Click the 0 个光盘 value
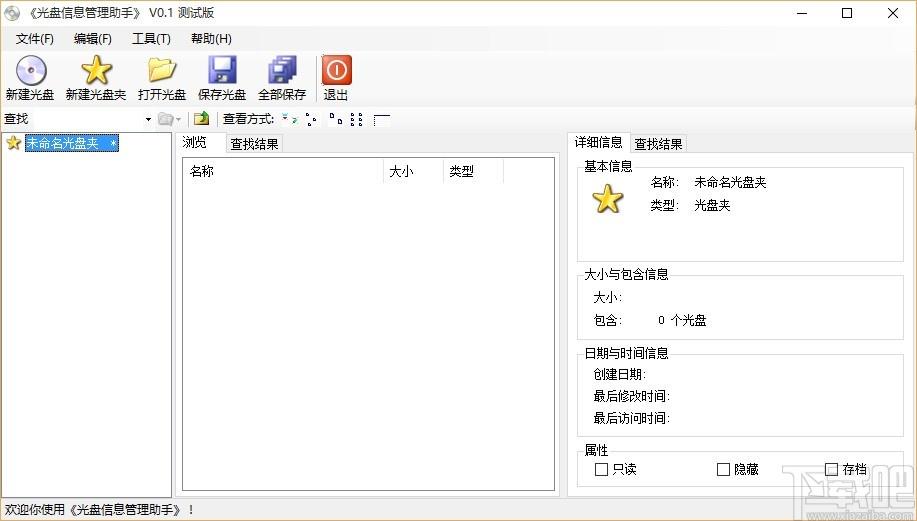The width and height of the screenshot is (917, 521). pyautogui.click(x=682, y=320)
